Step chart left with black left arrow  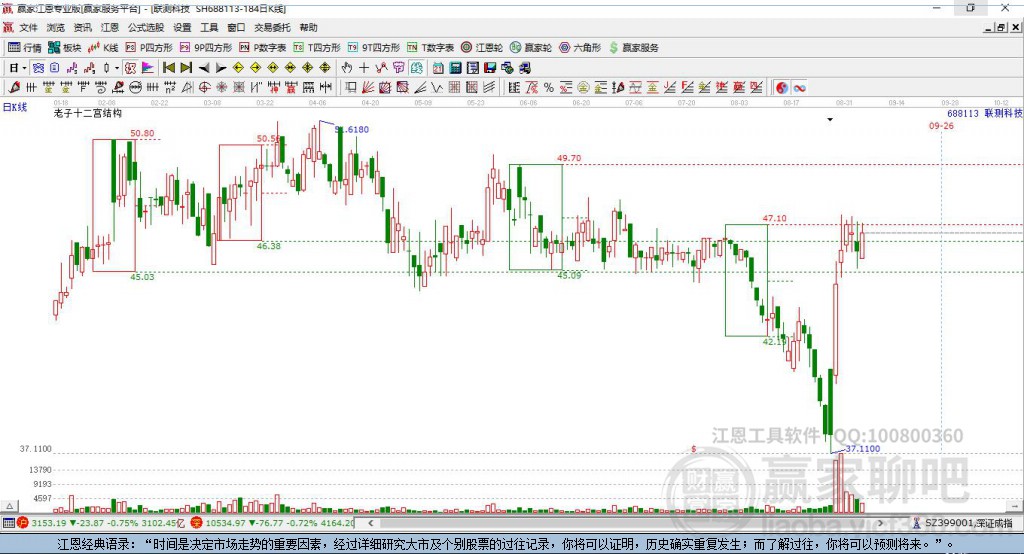coord(204,68)
